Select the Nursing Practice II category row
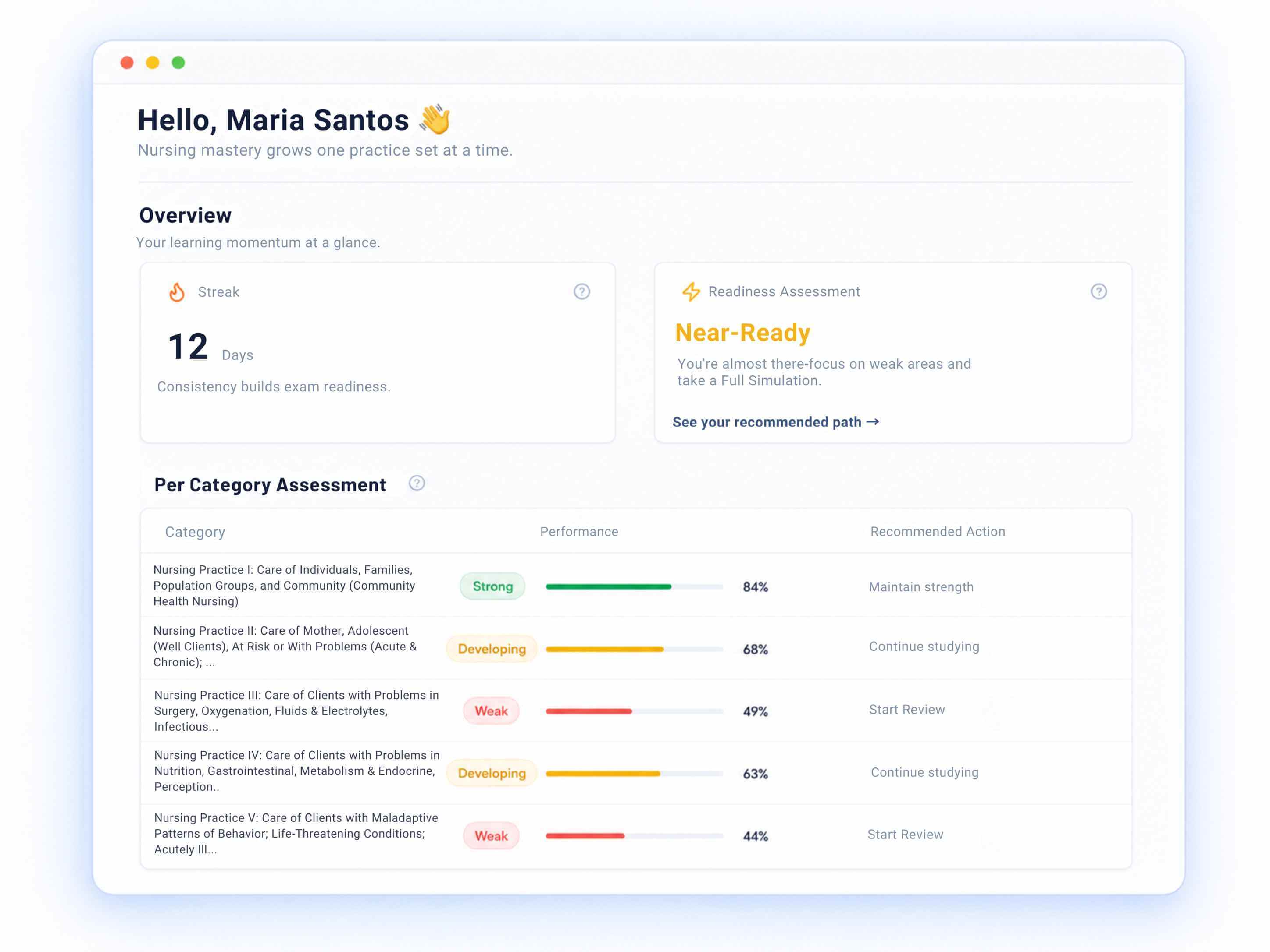The width and height of the screenshot is (1270, 952). (635, 648)
